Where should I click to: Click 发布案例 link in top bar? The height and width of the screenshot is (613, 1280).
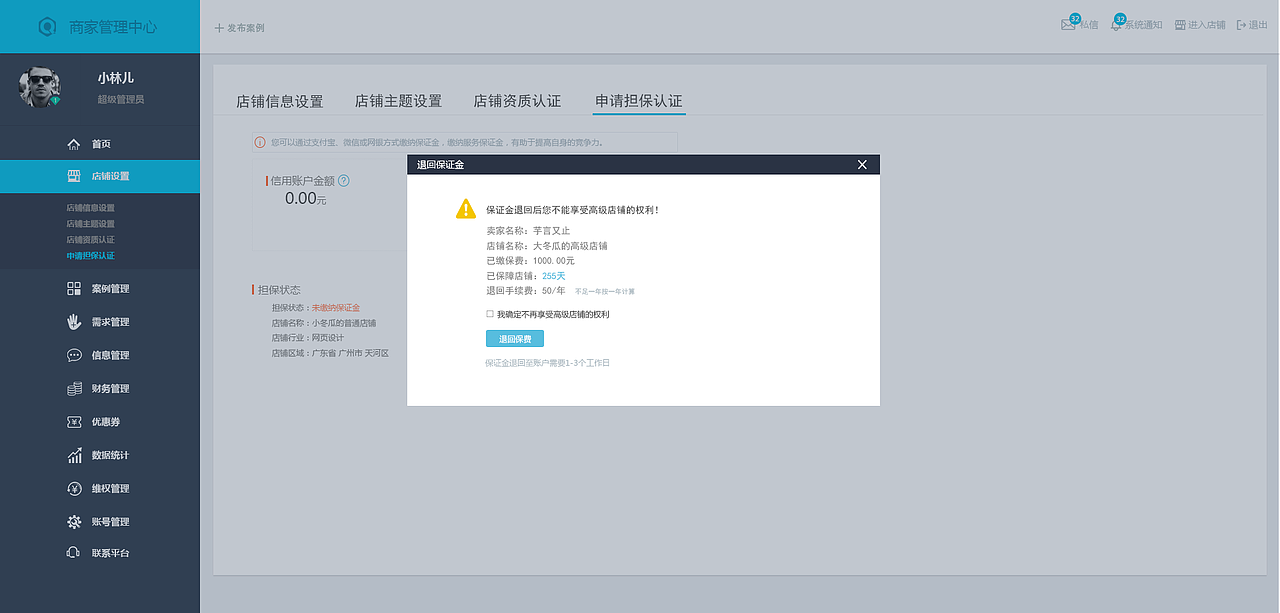click(x=246, y=28)
